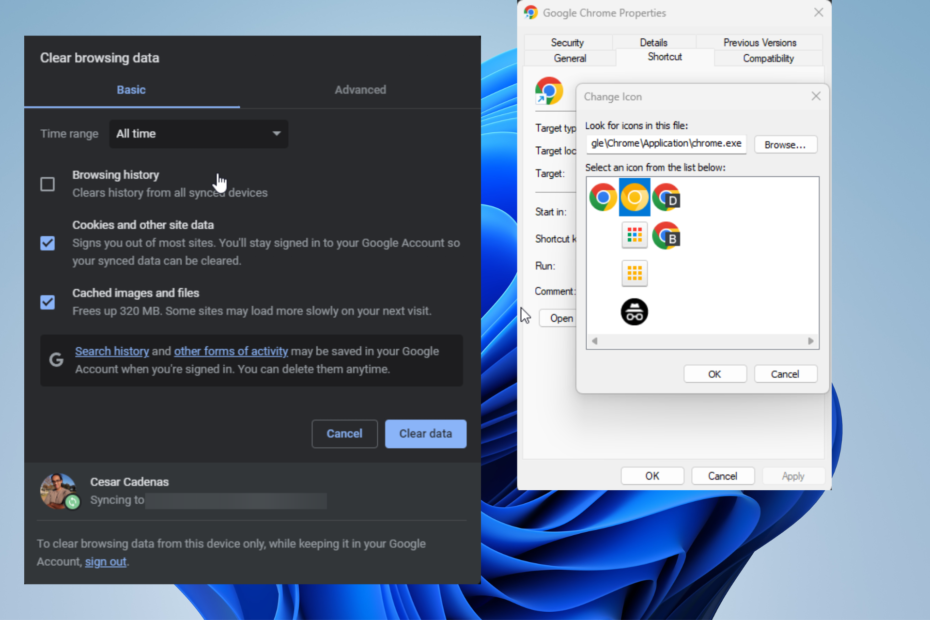Click the sign out link
930x620 pixels.
click(105, 561)
